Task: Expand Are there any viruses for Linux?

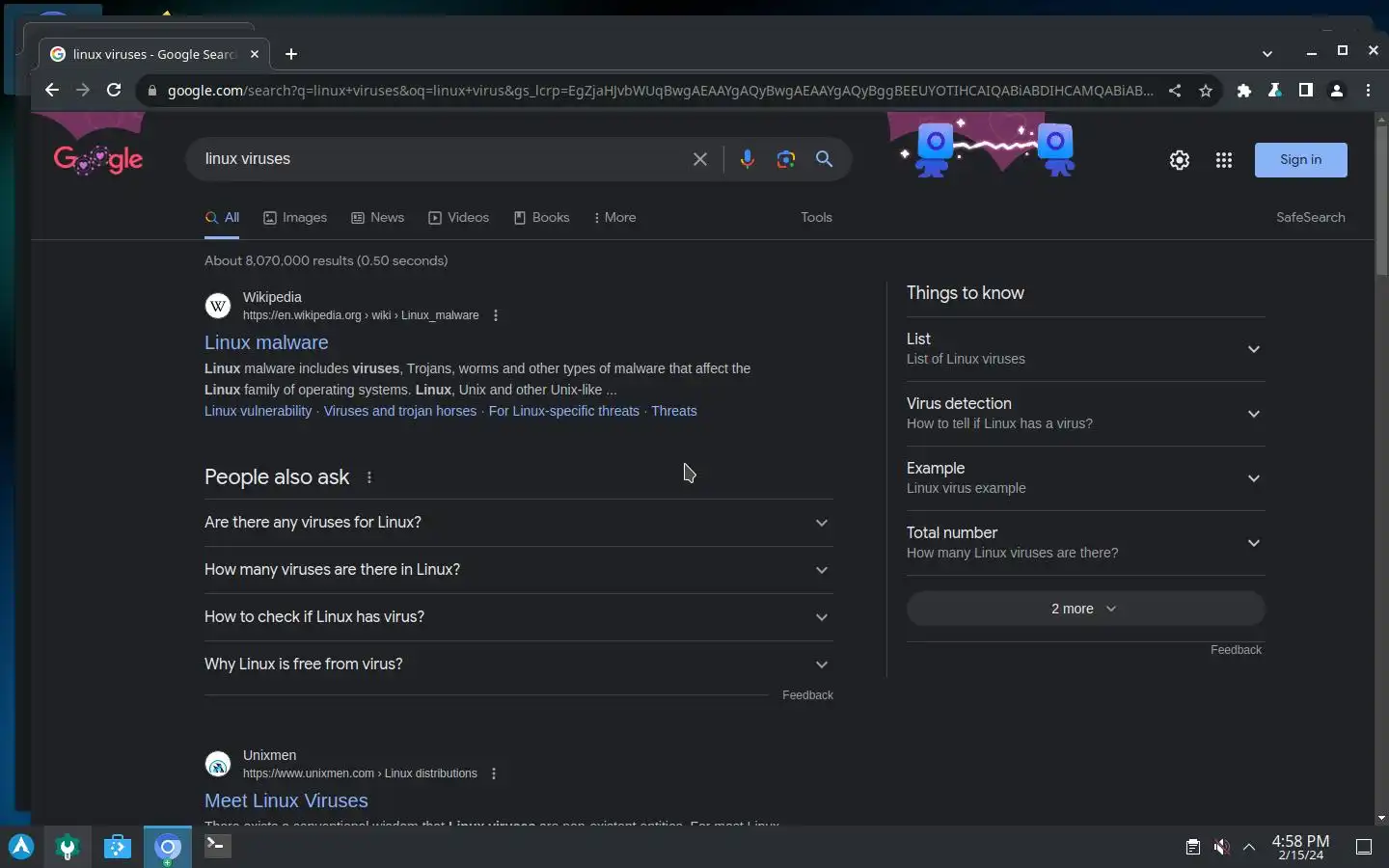Action: tap(519, 523)
